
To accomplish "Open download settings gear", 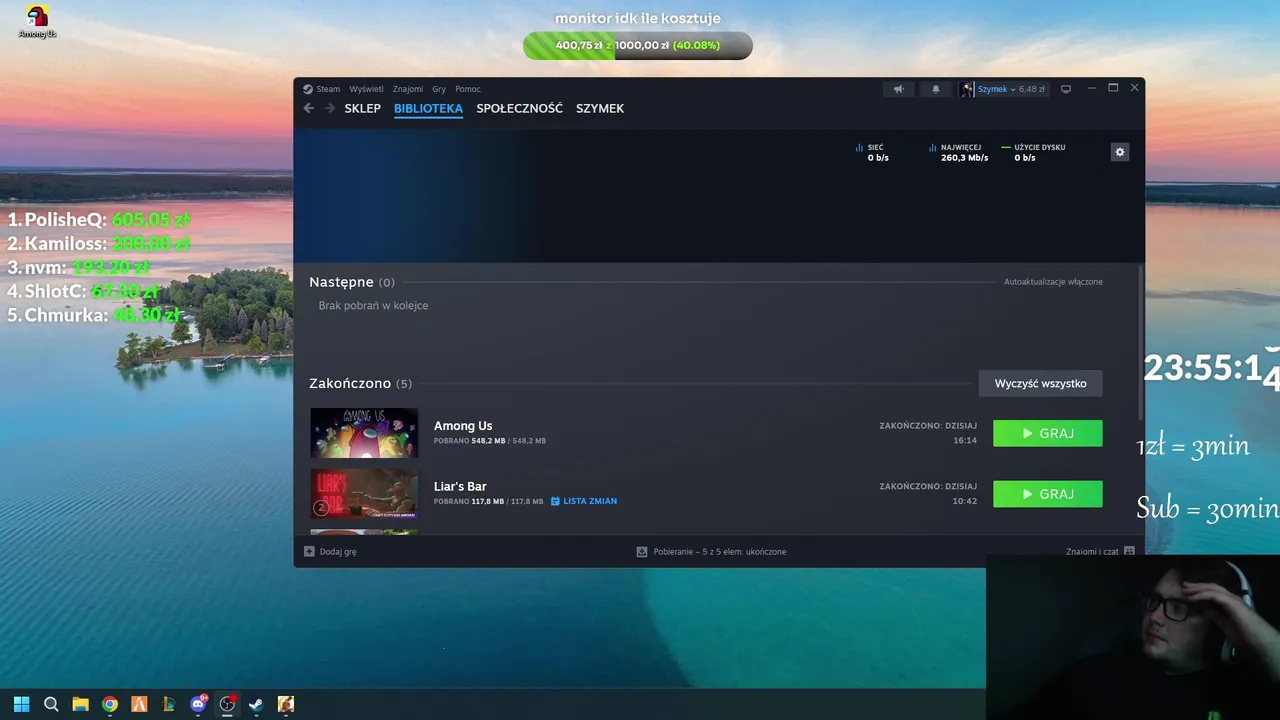I will (x=1120, y=152).
